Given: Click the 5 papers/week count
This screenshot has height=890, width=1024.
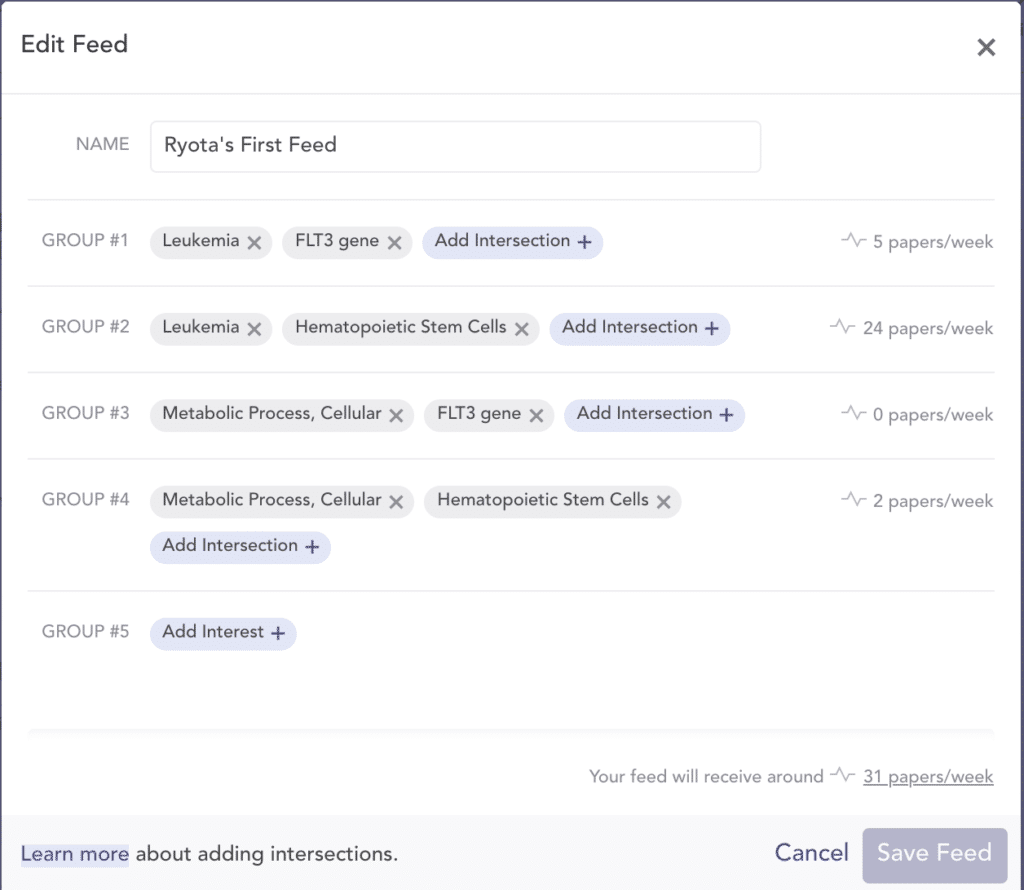Looking at the screenshot, I should coord(933,242).
